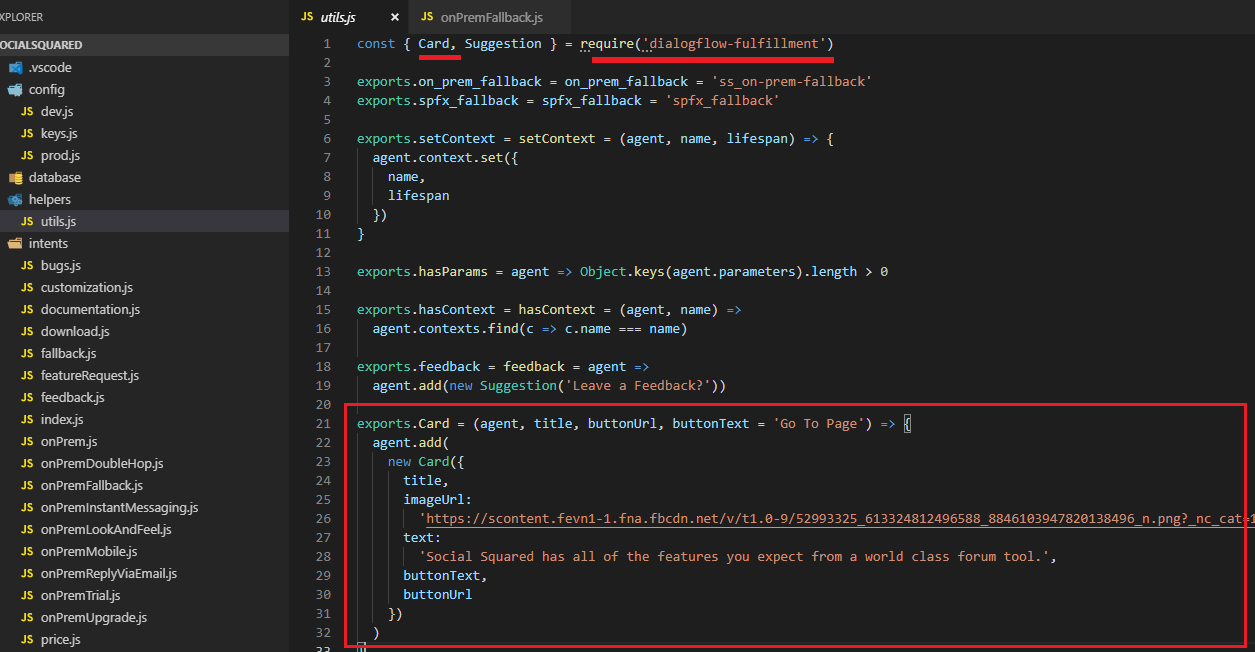Click the .vscode folder icon
Viewport: 1255px width, 652px height.
(x=15, y=67)
